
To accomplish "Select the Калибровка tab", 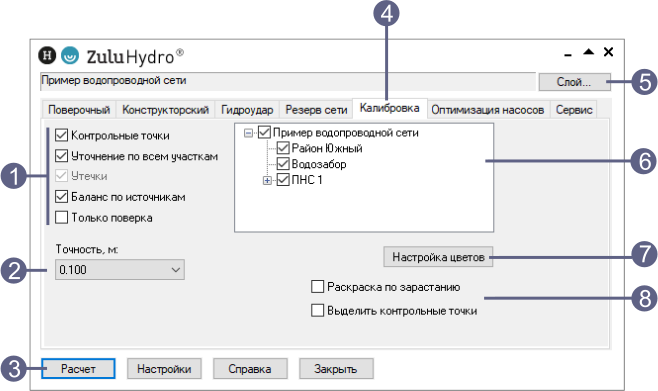I will (390, 108).
